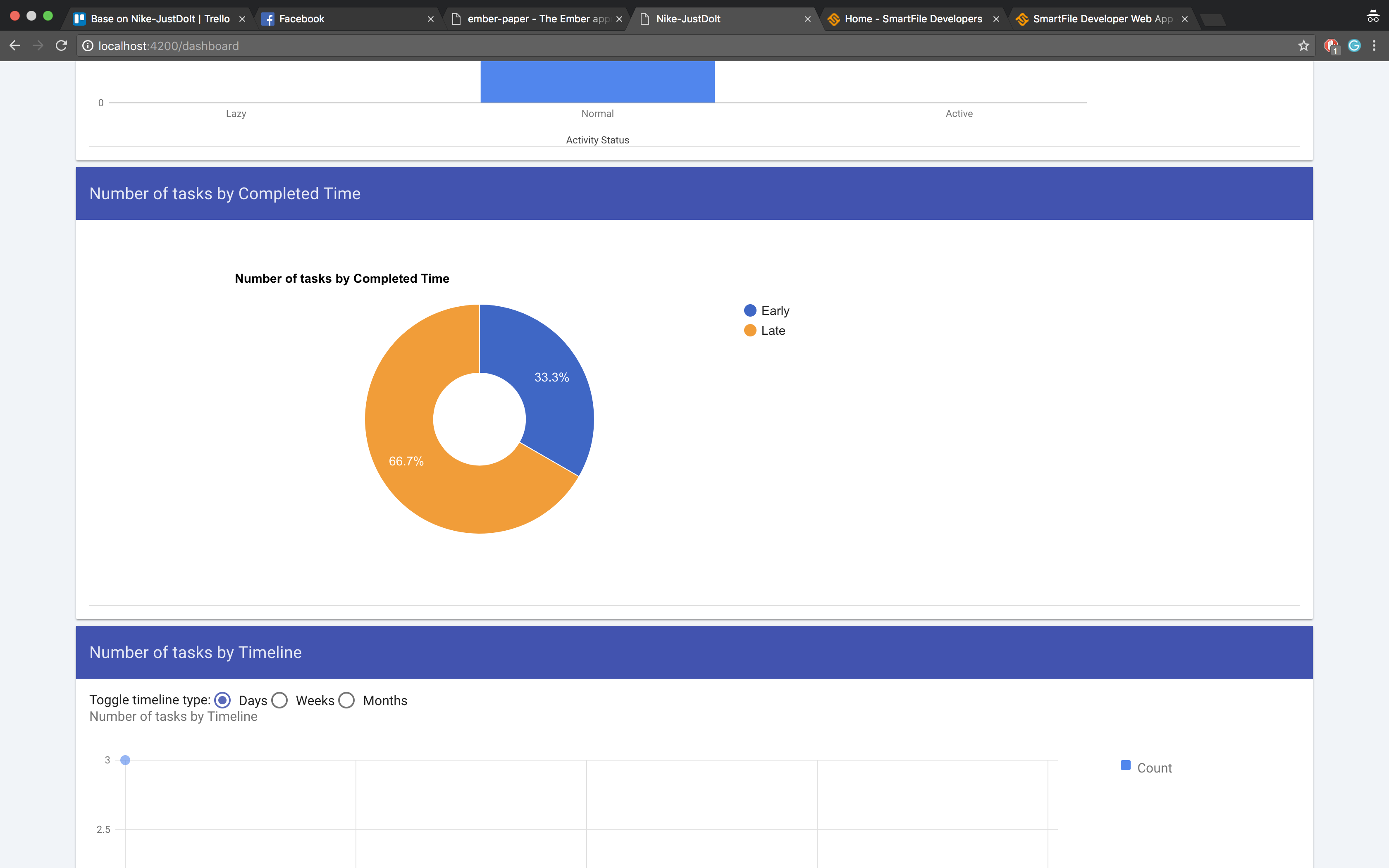Switch to Base on Nike-JustDoIt Trello tab
This screenshot has width=1389, height=868.
[160, 19]
